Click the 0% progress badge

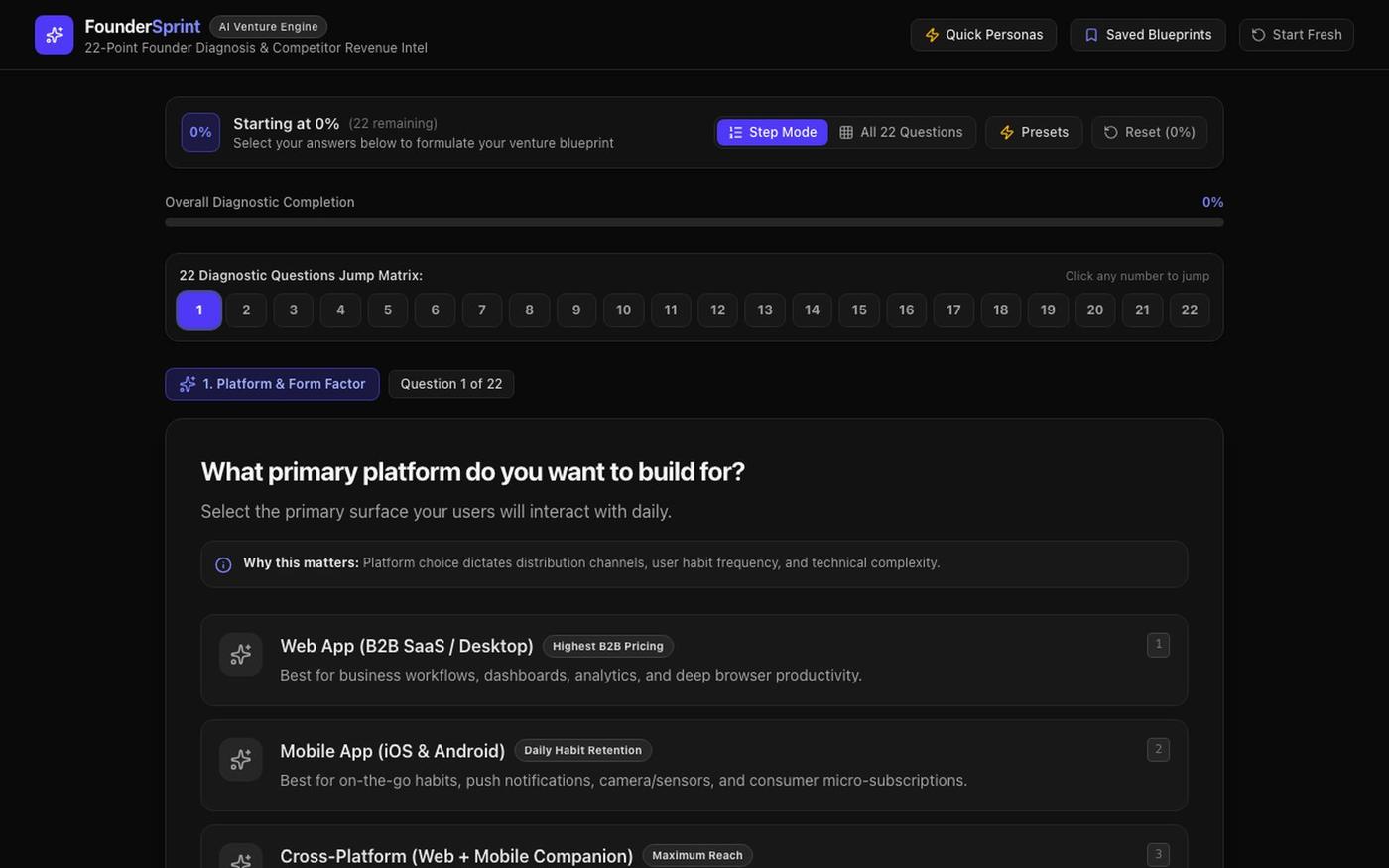coord(200,132)
